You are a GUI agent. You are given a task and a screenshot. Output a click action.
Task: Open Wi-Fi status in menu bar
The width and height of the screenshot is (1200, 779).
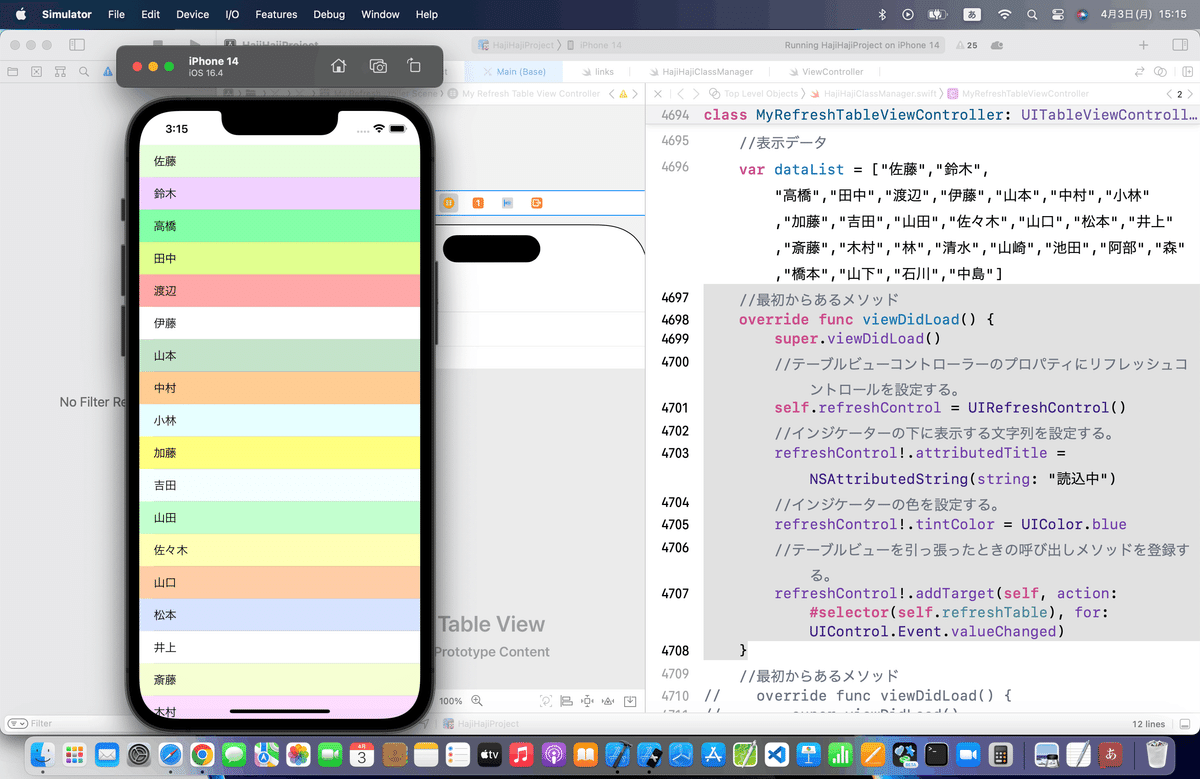point(1005,15)
